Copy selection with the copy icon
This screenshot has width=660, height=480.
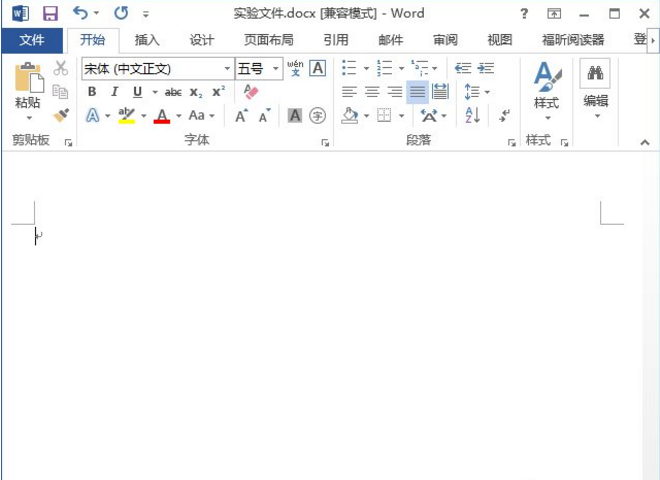click(60, 91)
